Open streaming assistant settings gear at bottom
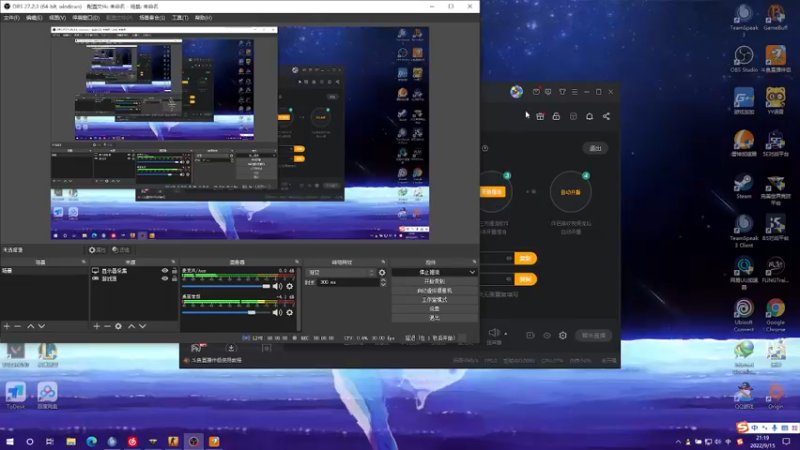The height and width of the screenshot is (450, 800). click(x=563, y=335)
